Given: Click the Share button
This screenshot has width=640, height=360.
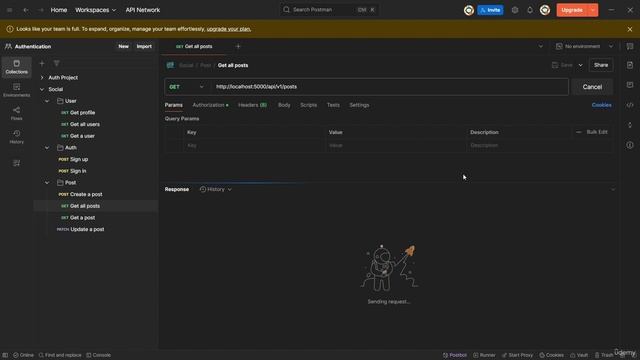Looking at the screenshot, I should pyautogui.click(x=601, y=65).
